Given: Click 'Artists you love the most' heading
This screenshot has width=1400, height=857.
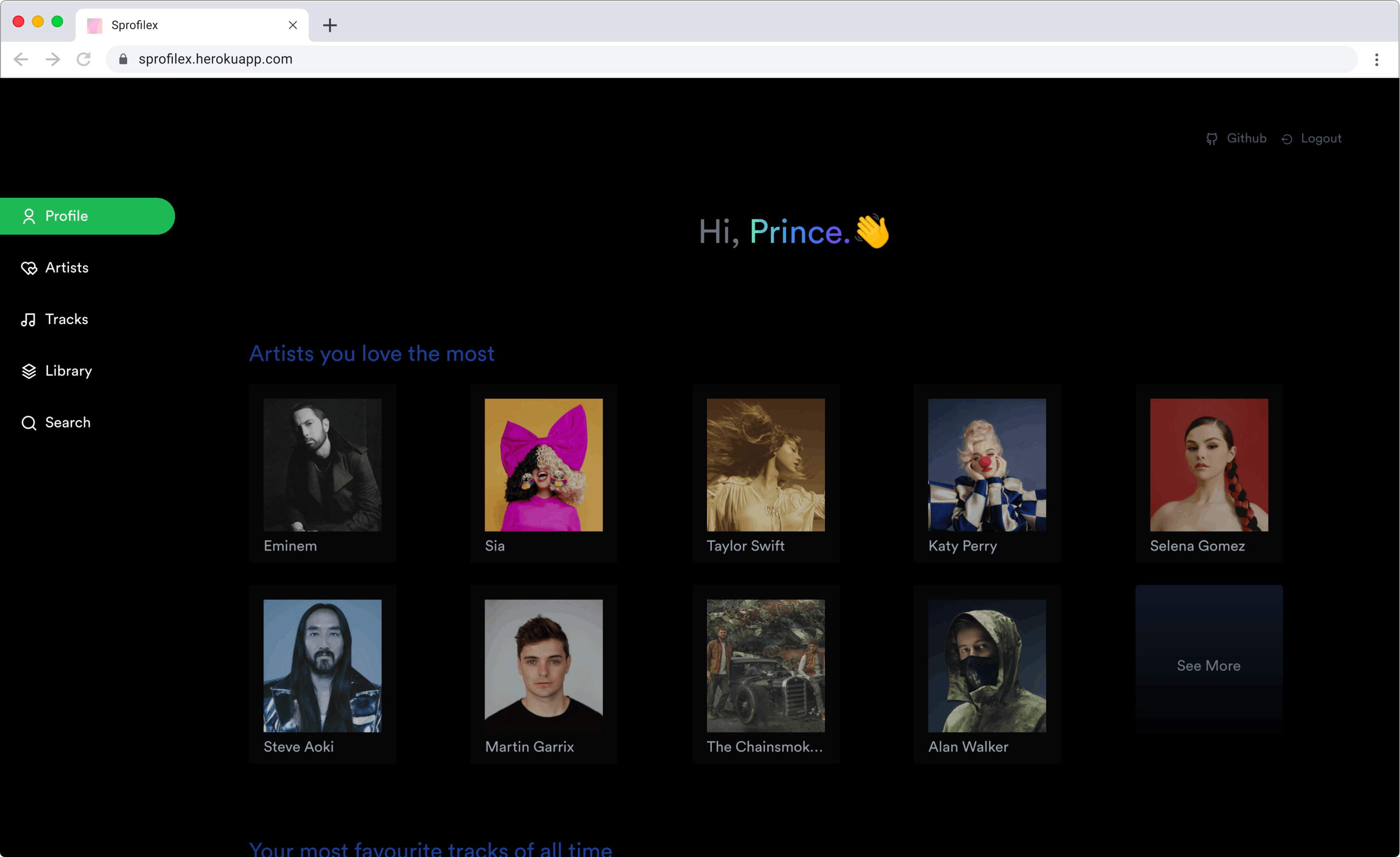Looking at the screenshot, I should coord(372,354).
